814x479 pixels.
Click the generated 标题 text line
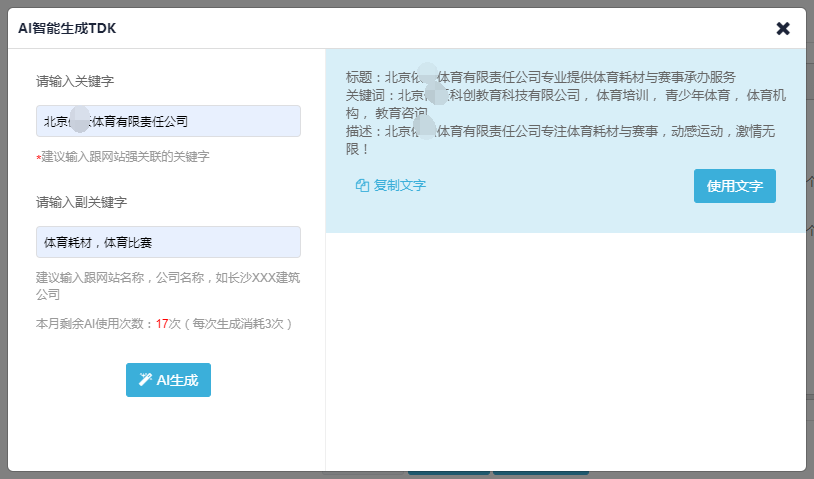click(x=541, y=77)
